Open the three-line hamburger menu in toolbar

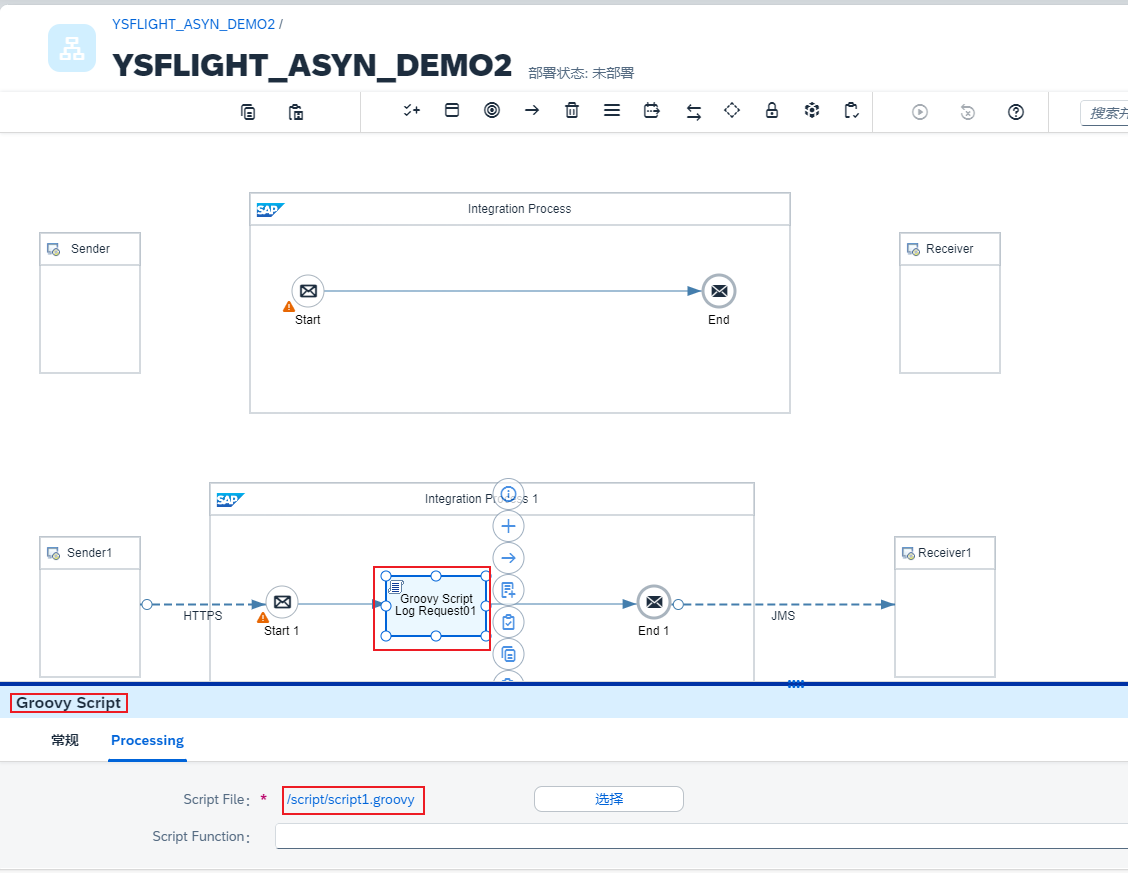pos(612,111)
